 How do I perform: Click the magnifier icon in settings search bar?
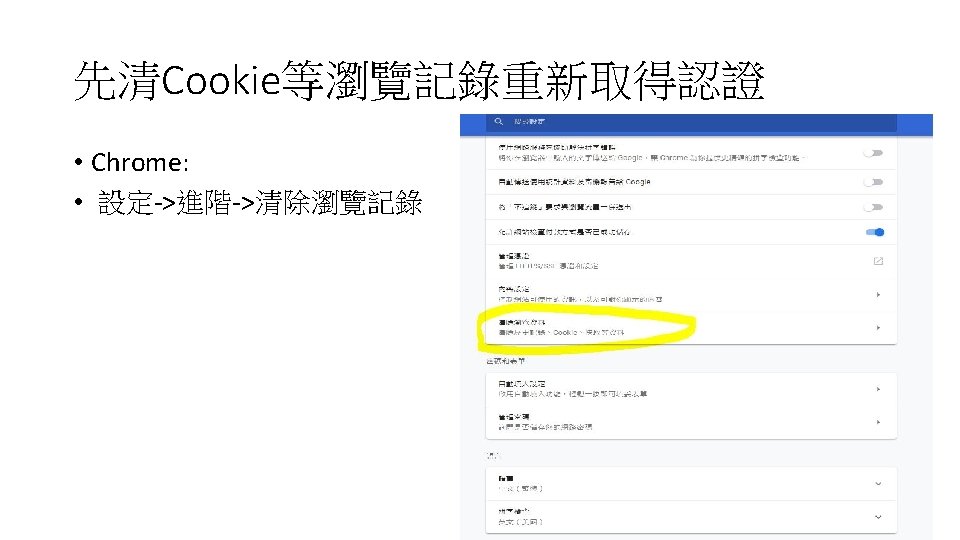point(498,122)
